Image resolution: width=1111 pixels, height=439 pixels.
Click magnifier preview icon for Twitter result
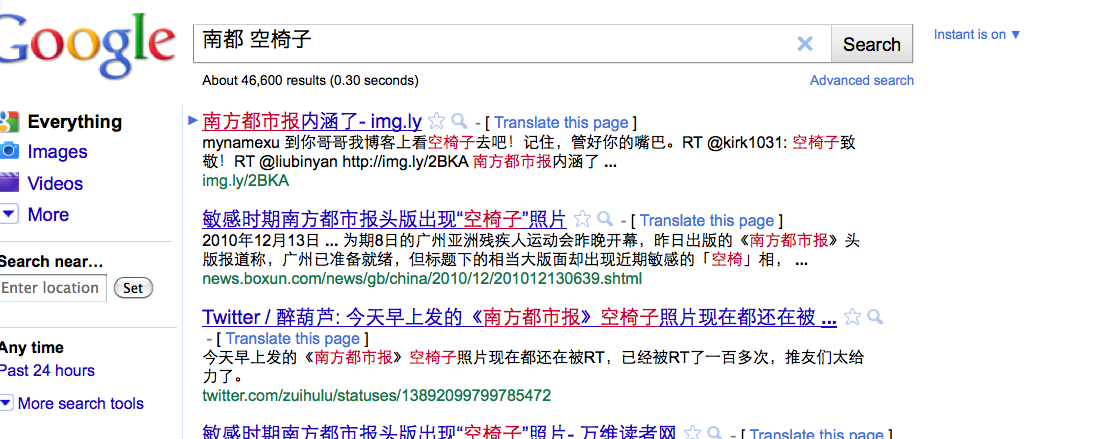875,317
